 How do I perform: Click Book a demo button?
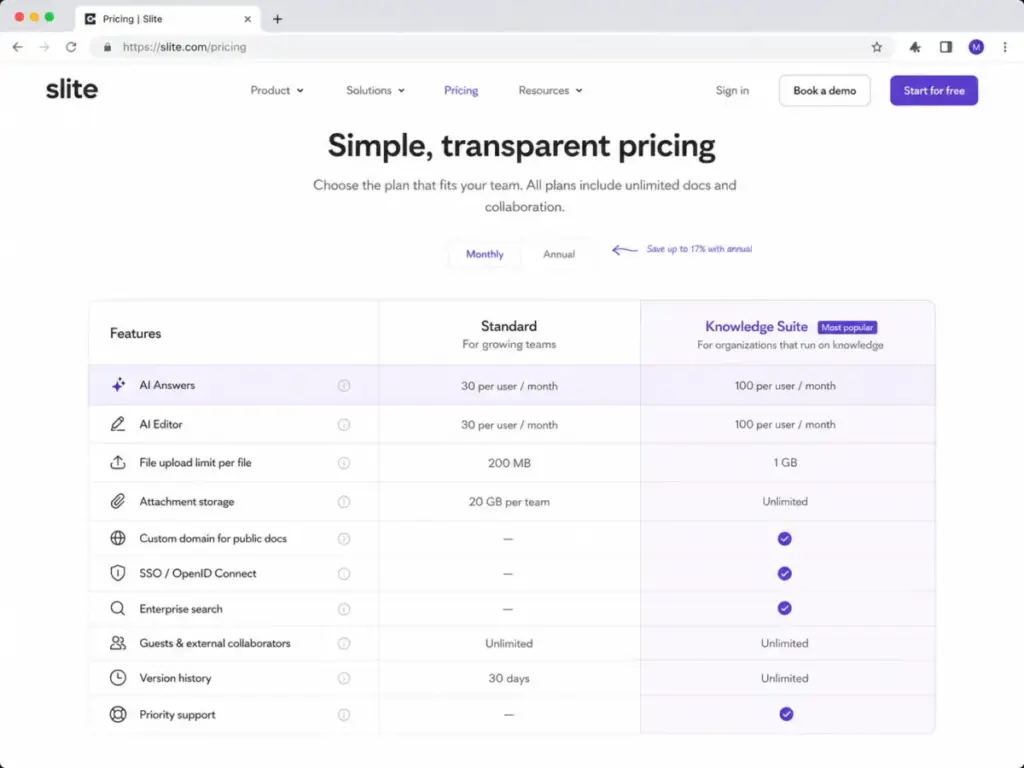point(824,90)
